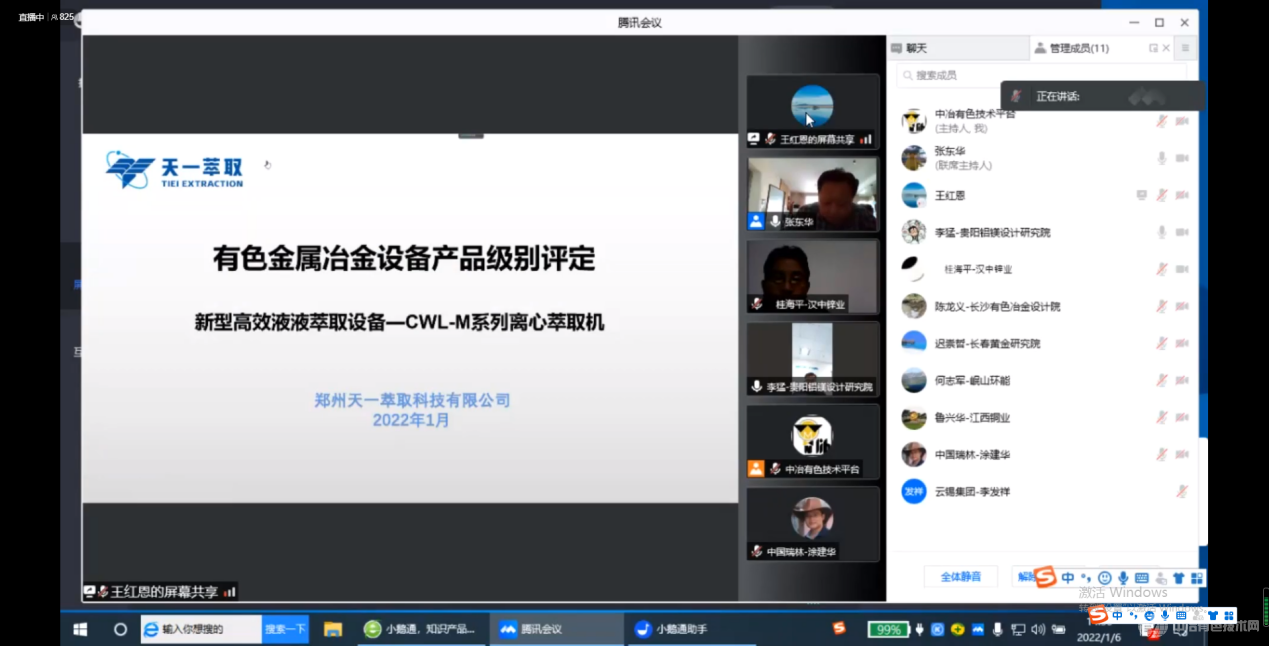Click the 99% battery indicator in tray
This screenshot has height=646, width=1269.
click(x=888, y=629)
